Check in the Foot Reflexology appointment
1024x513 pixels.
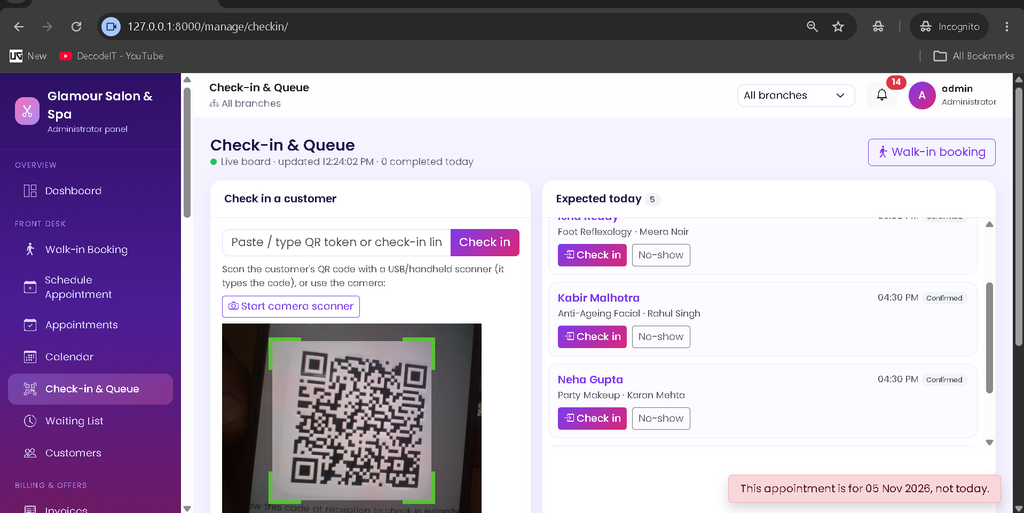pos(592,255)
